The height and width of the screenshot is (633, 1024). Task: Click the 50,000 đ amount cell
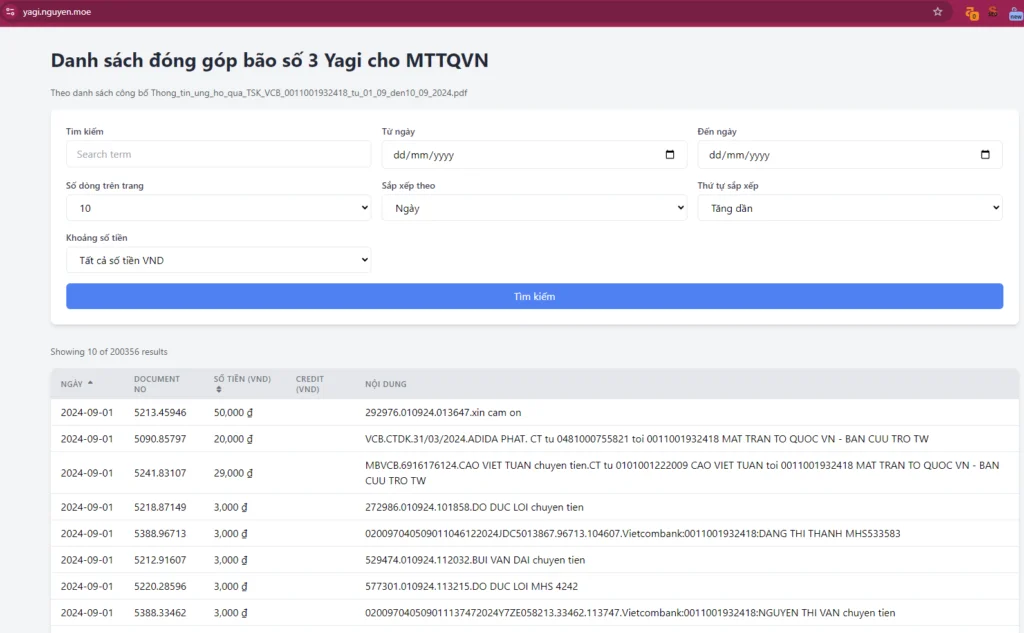coord(233,413)
